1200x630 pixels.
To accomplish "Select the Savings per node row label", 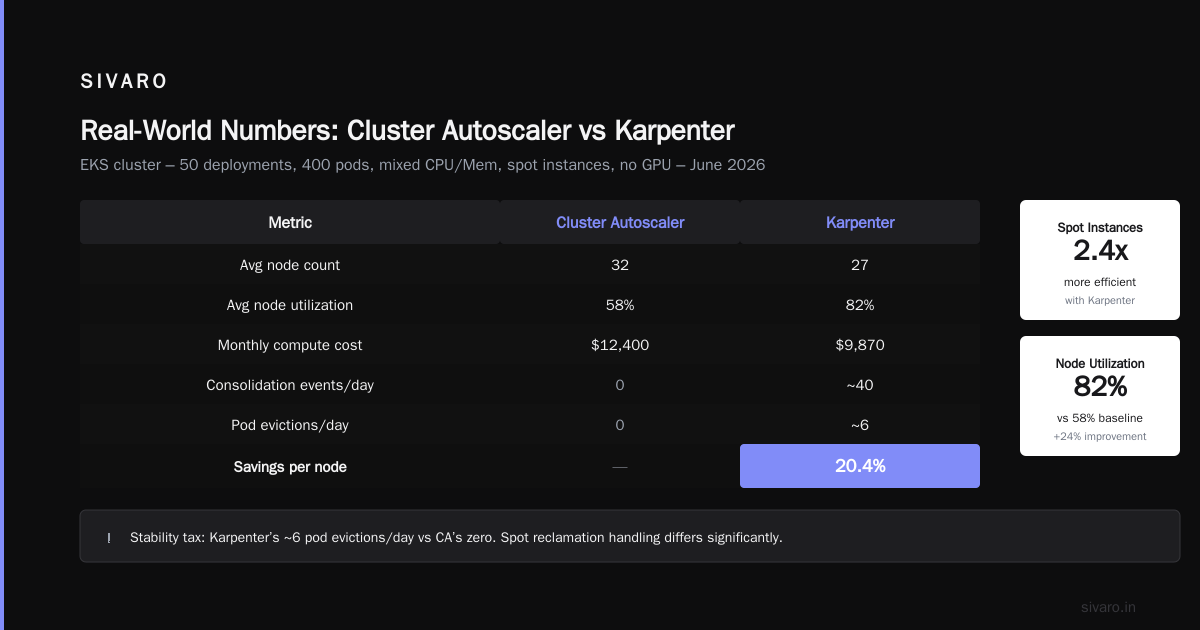I will [290, 467].
